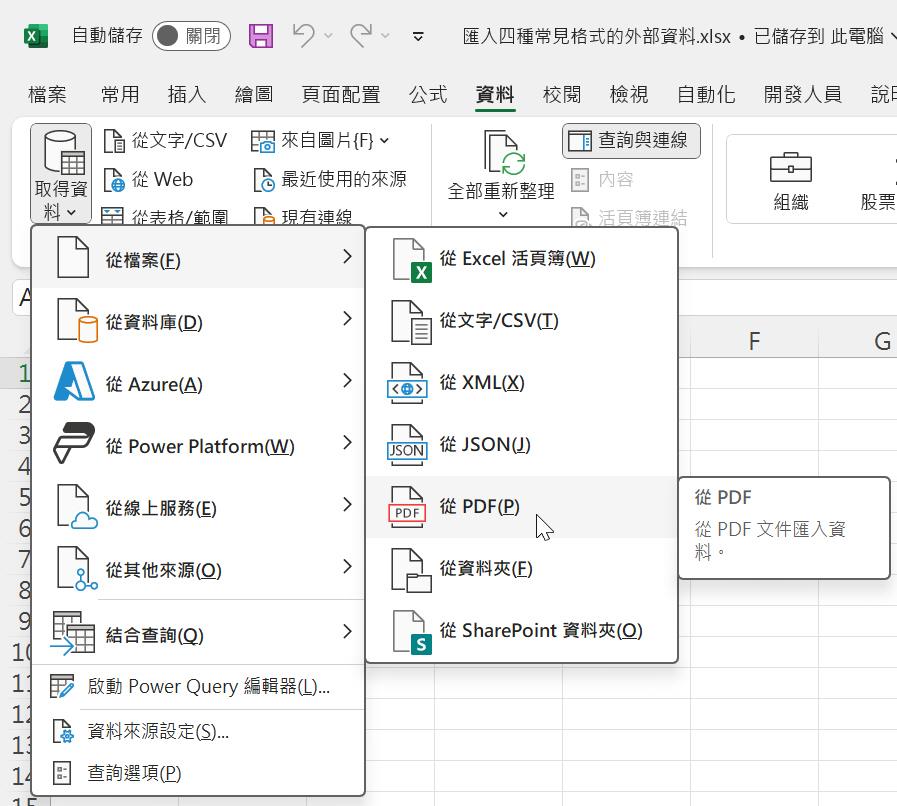The height and width of the screenshot is (806, 897).
Task: Click the Save floppy disk icon
Action: [x=261, y=37]
